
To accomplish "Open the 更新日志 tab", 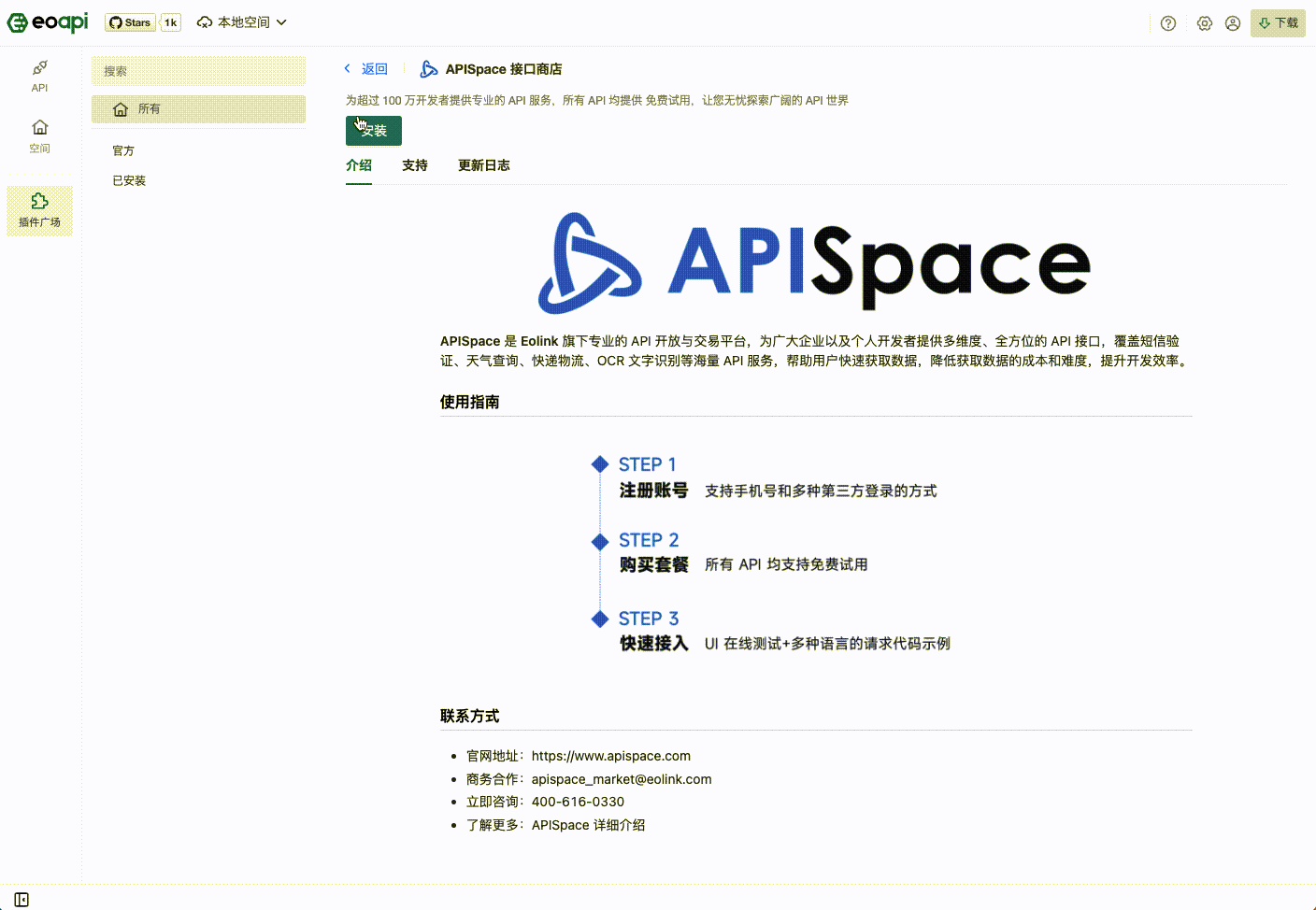I will point(483,164).
